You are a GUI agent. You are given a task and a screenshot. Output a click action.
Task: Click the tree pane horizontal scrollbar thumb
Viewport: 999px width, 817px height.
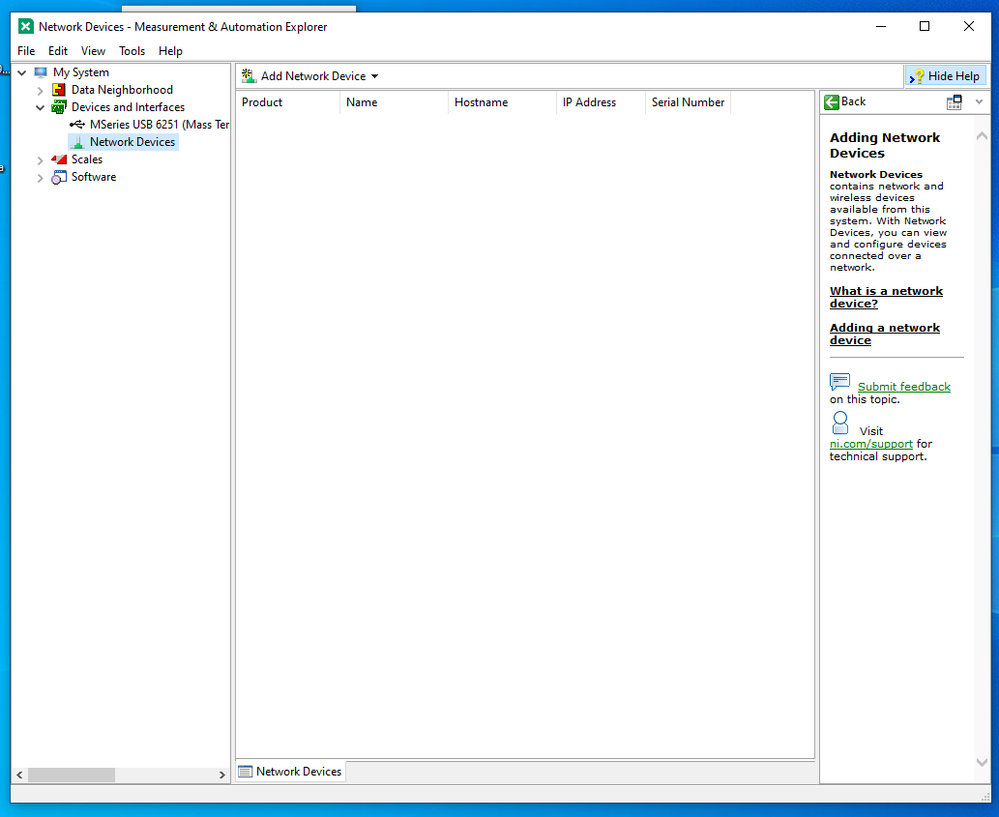71,775
